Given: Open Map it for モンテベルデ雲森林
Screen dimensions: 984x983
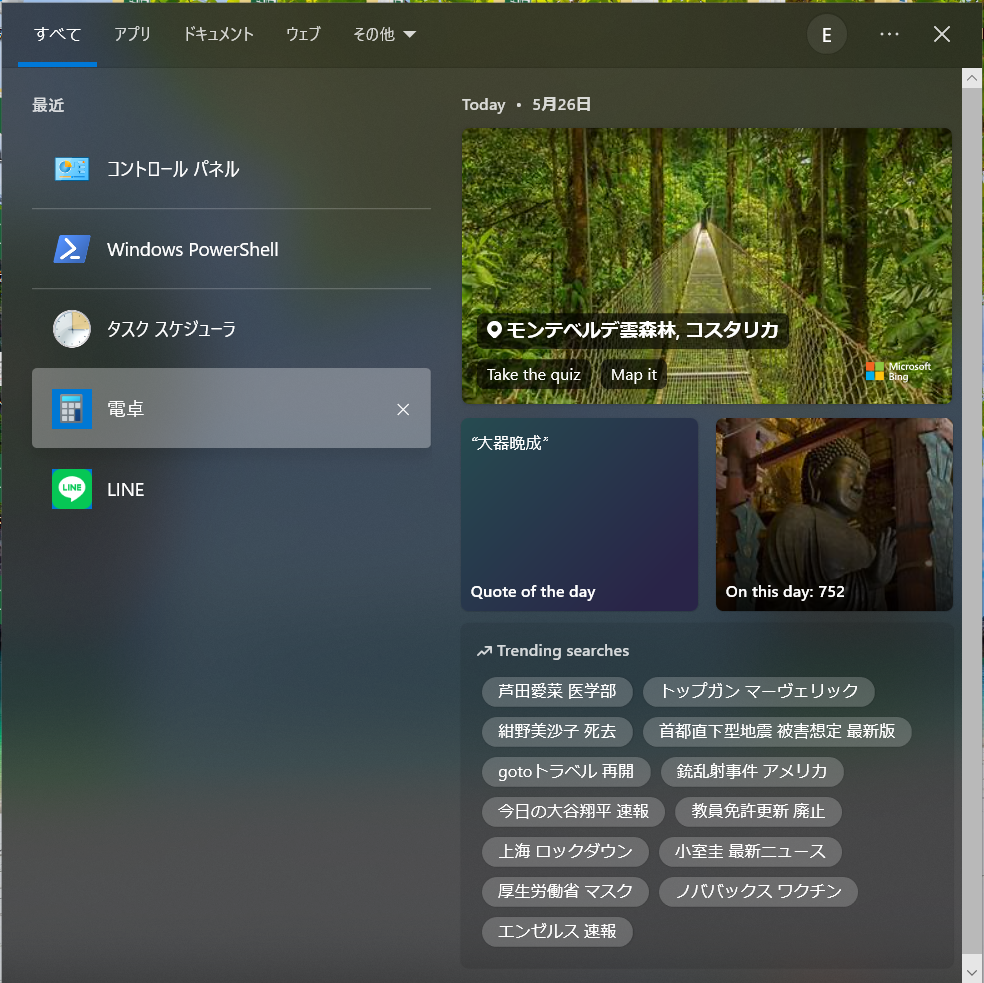Looking at the screenshot, I should [633, 374].
